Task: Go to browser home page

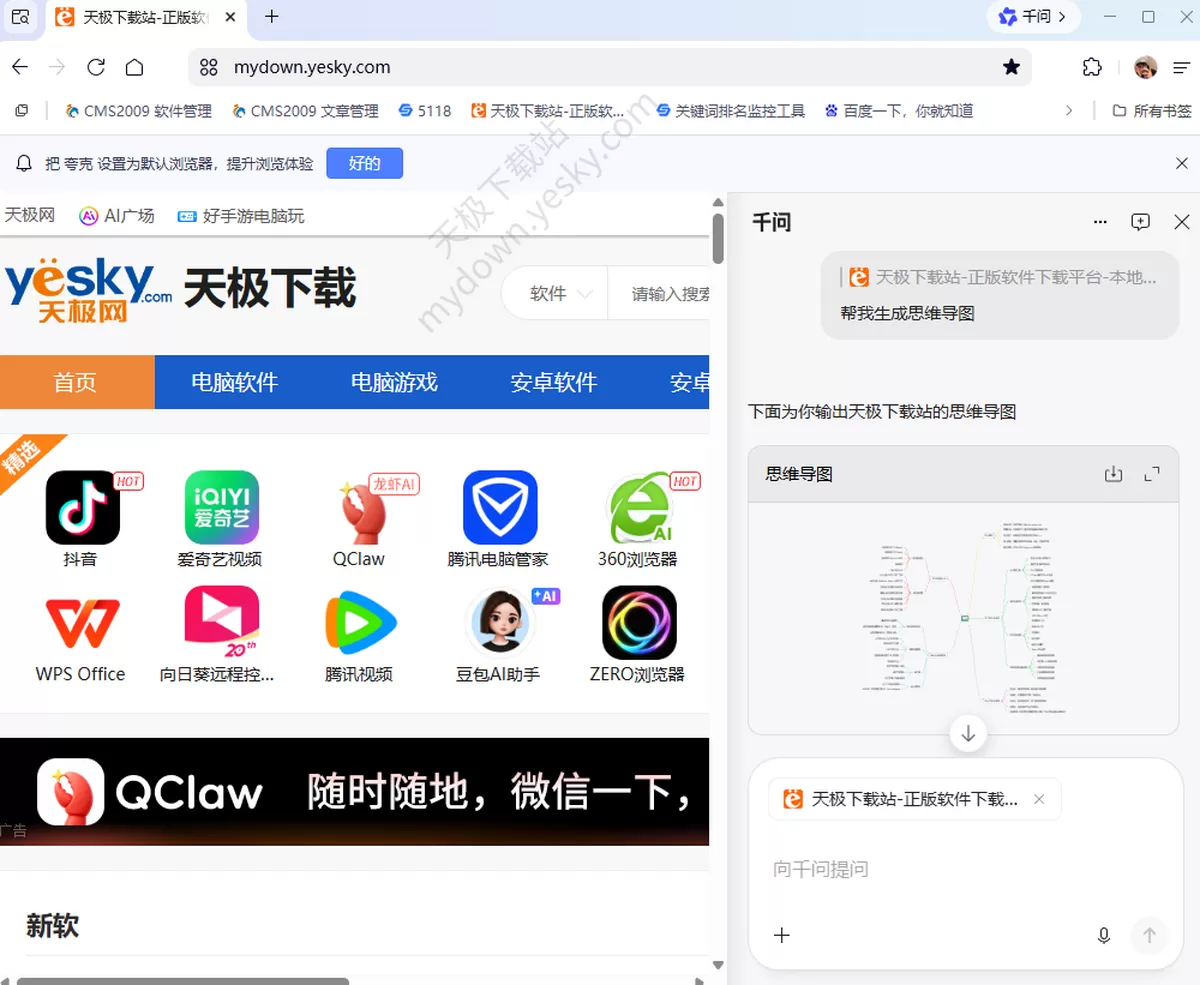Action: coord(134,67)
